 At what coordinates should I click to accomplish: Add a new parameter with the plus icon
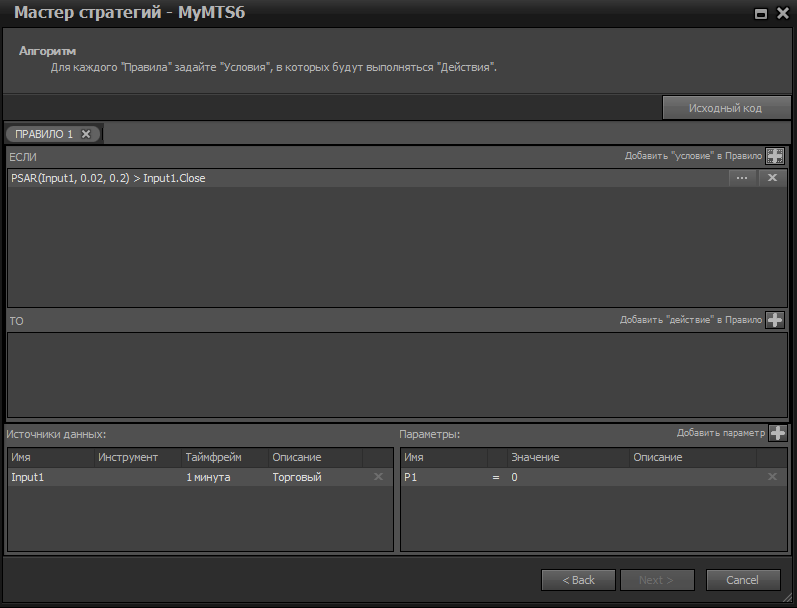[x=778, y=433]
